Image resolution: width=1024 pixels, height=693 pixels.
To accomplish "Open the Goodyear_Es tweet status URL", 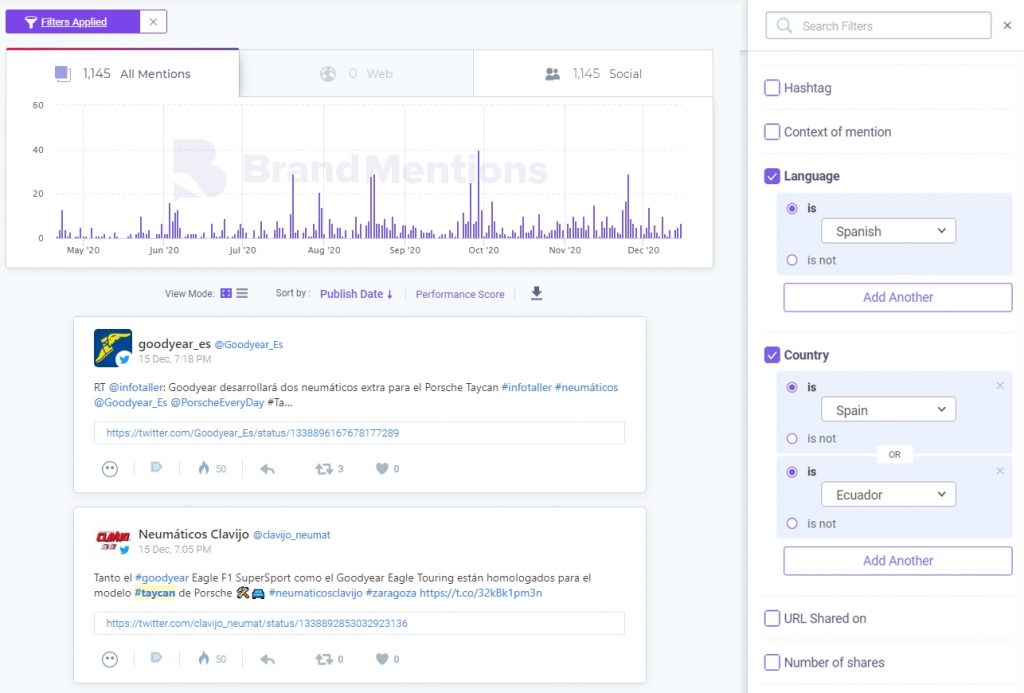I will pos(253,433).
